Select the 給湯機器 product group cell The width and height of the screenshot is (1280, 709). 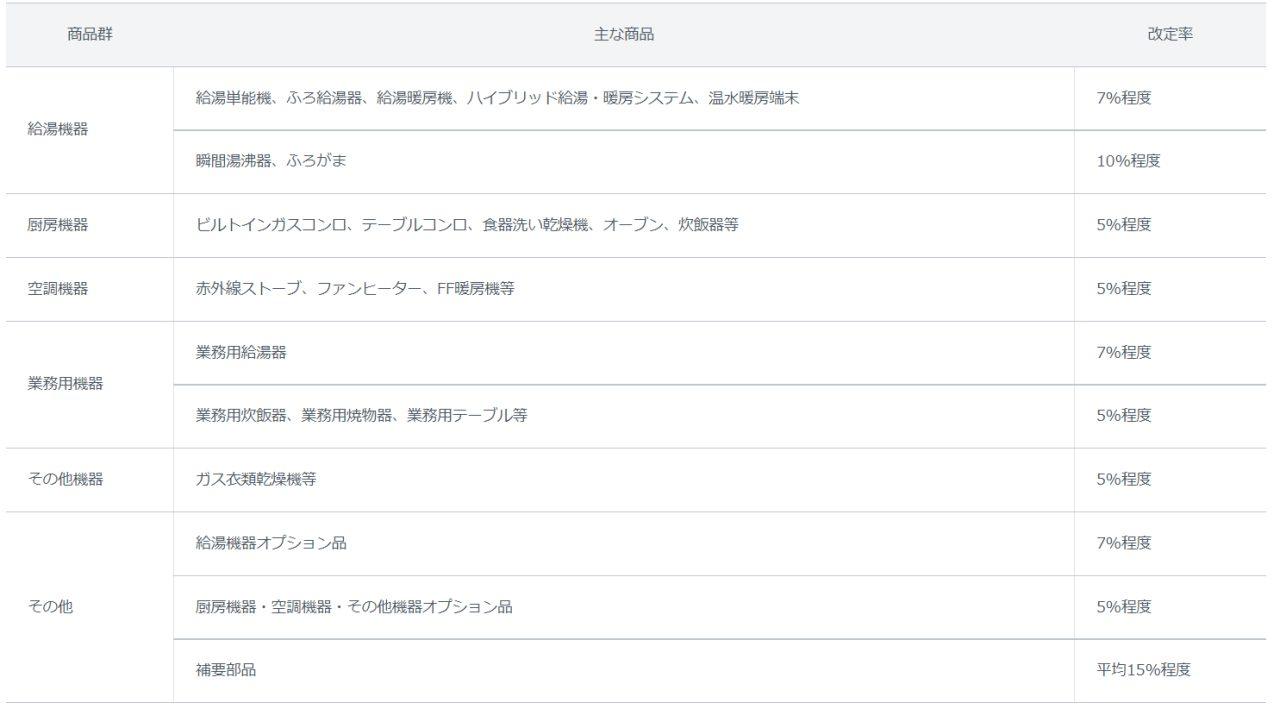90,130
